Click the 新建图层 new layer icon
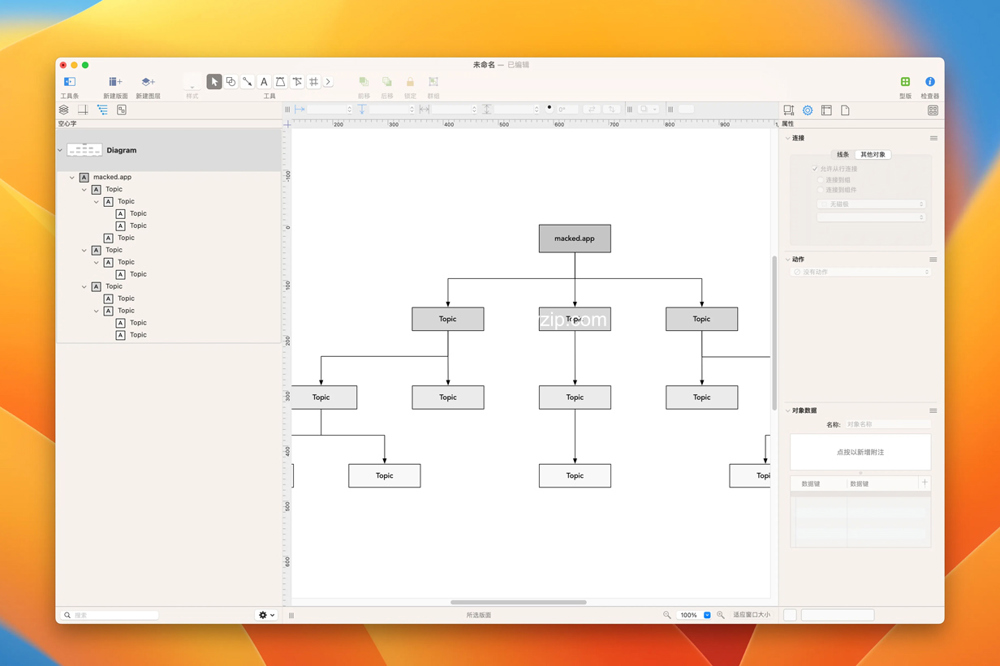 coord(148,82)
